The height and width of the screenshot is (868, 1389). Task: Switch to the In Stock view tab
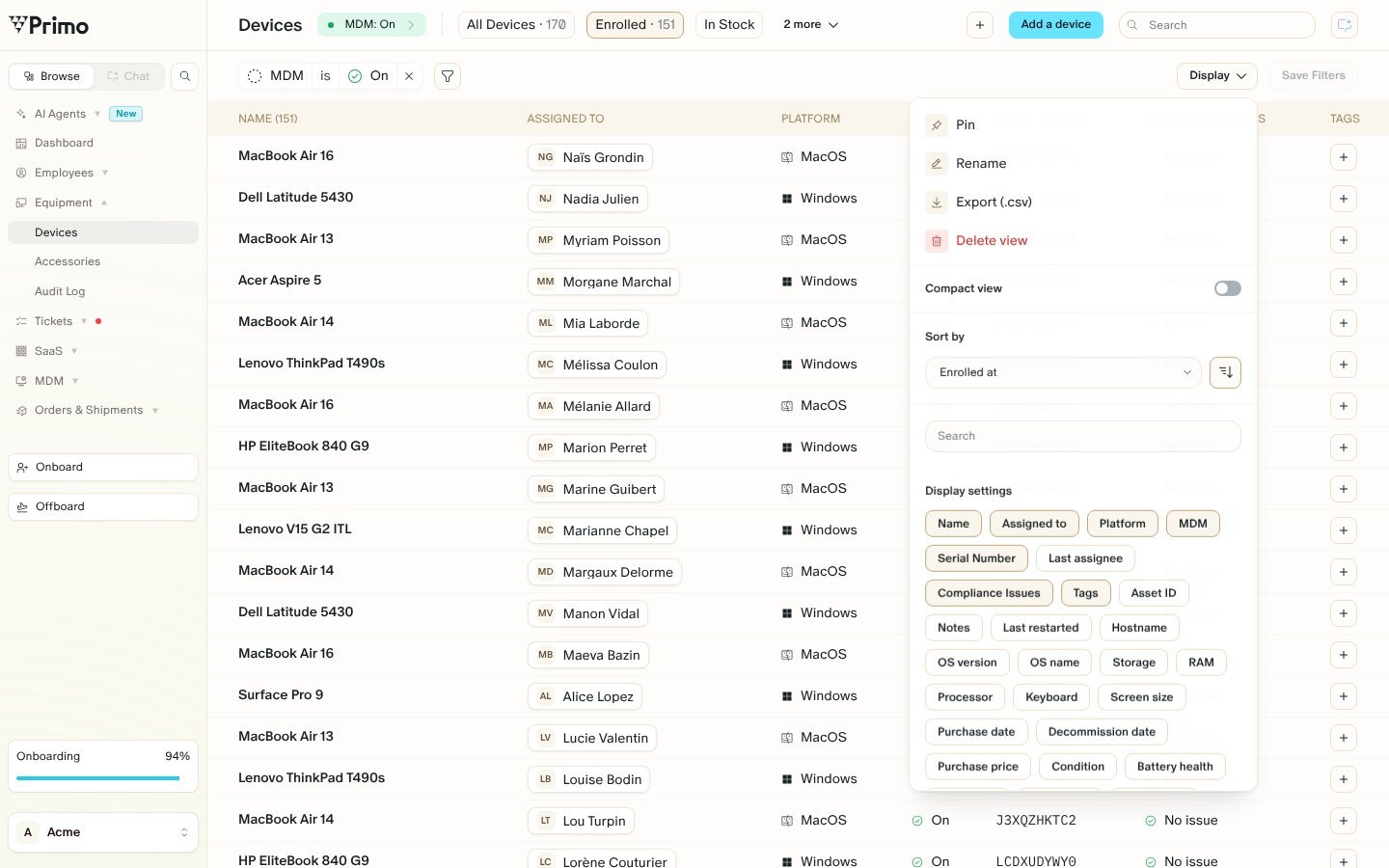[729, 25]
